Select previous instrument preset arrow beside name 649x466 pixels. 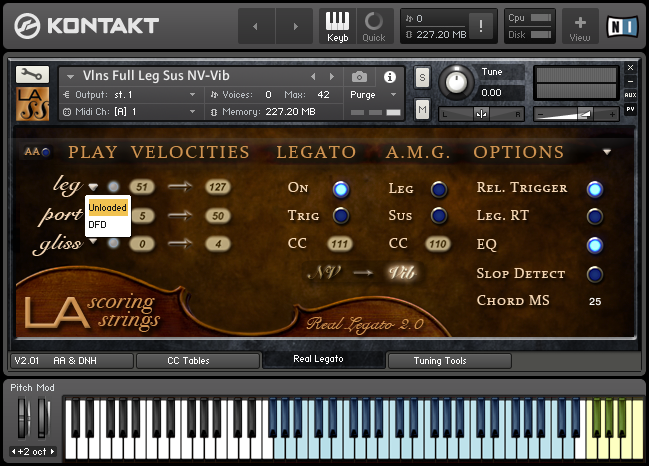click(313, 77)
